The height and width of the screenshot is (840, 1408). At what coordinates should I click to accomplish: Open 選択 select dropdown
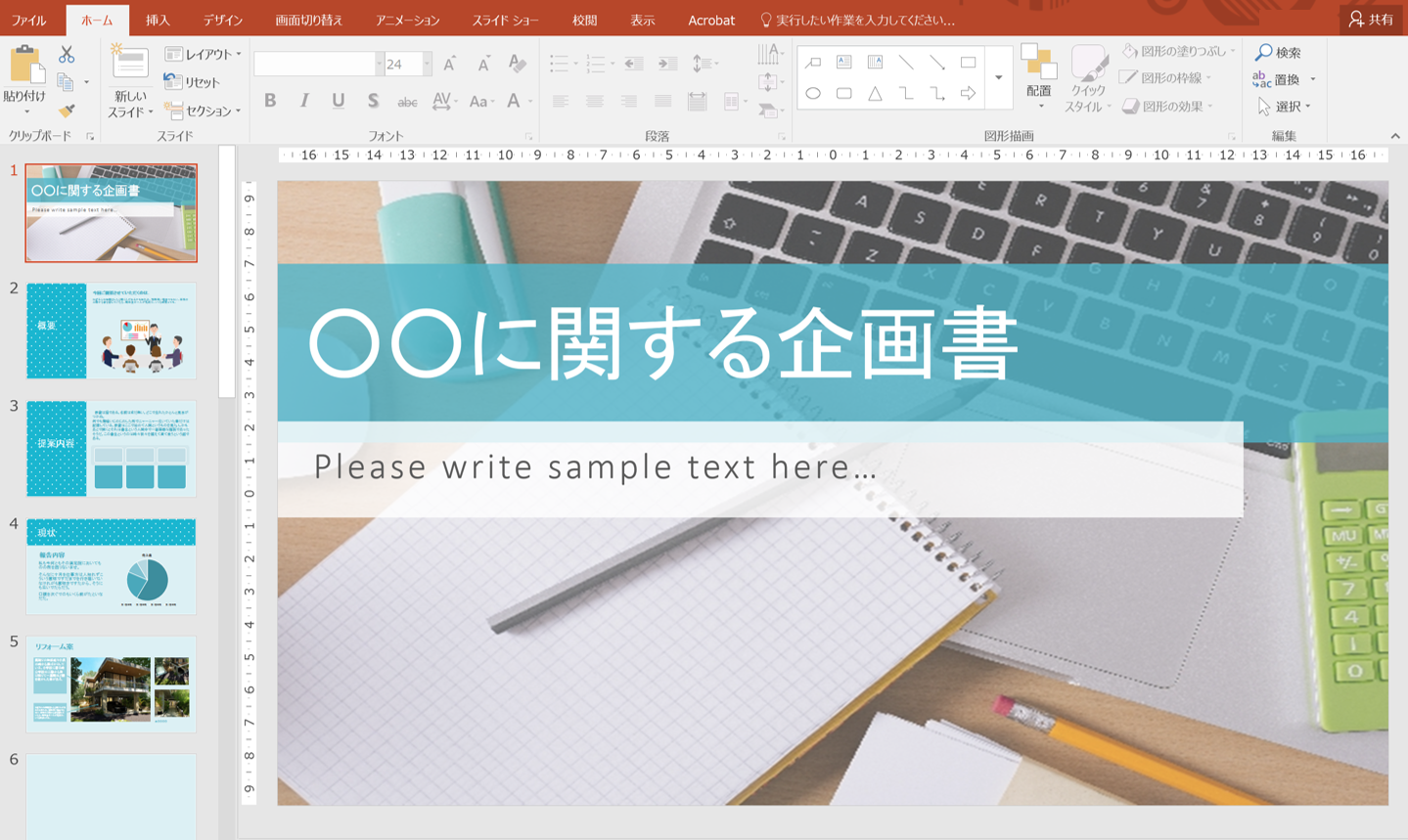[1284, 106]
